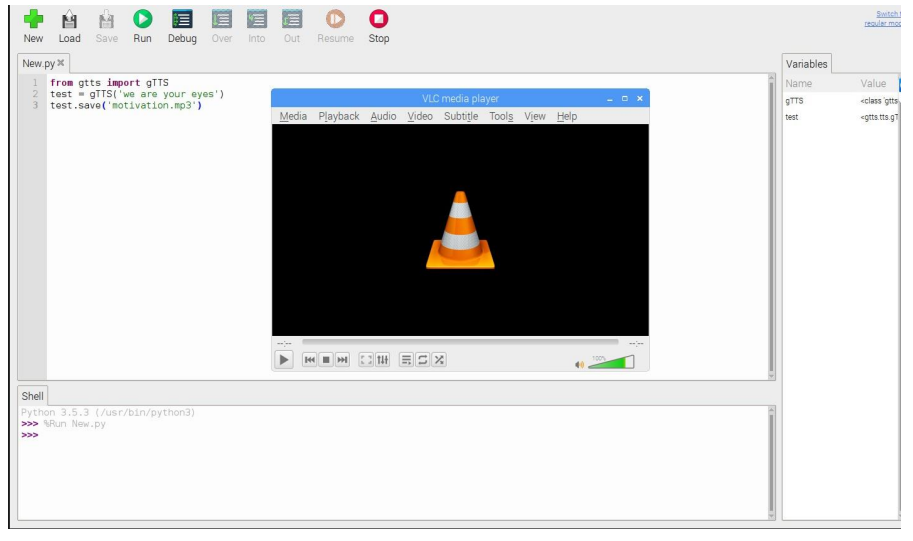Select the gTTS variable row
This screenshot has height=541, width=913.
pyautogui.click(x=841, y=101)
